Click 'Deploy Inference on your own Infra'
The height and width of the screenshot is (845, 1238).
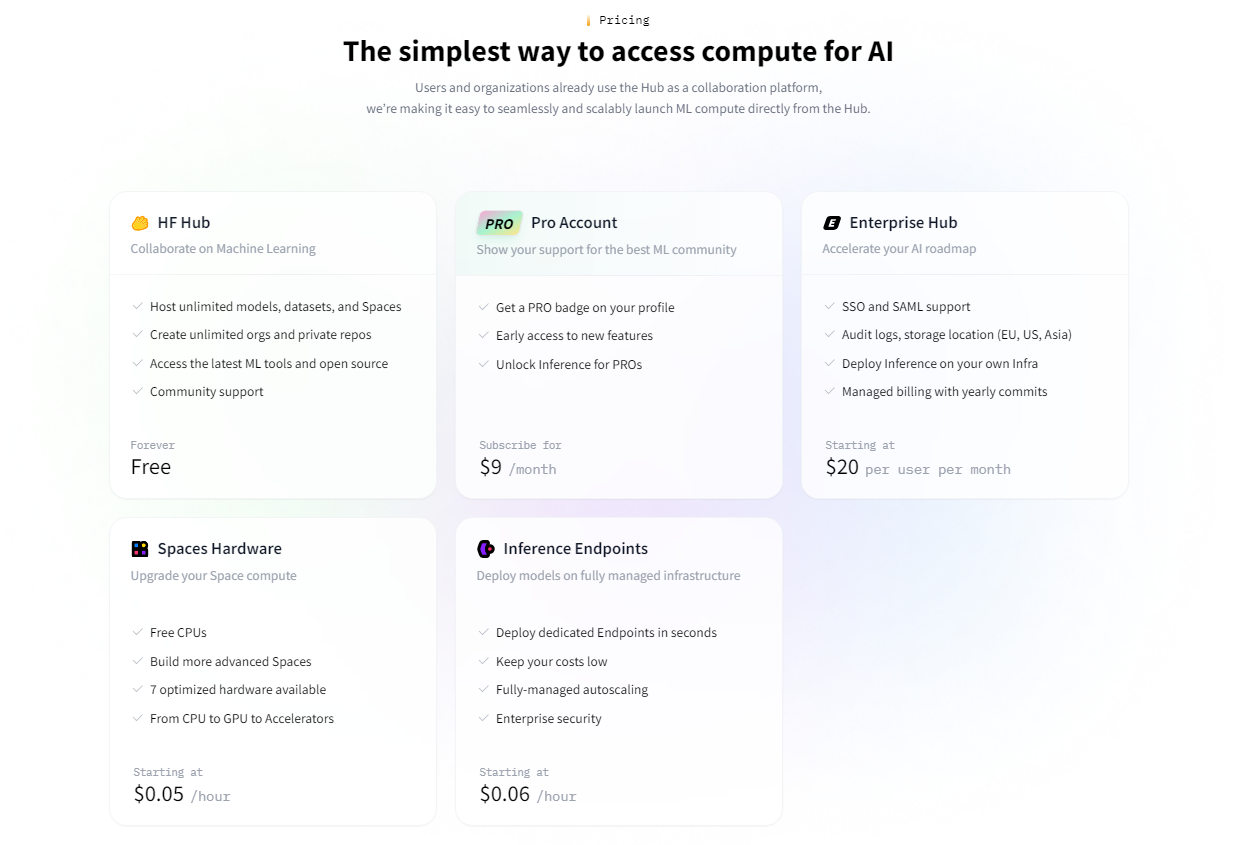coord(940,364)
